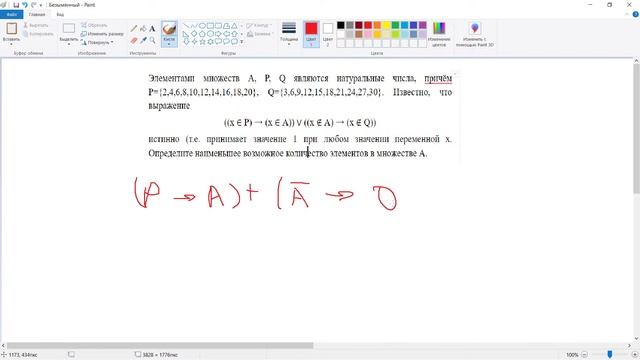This screenshot has width=640, height=360.
Task: Select the Fill with color bucket tool
Action: (143, 29)
